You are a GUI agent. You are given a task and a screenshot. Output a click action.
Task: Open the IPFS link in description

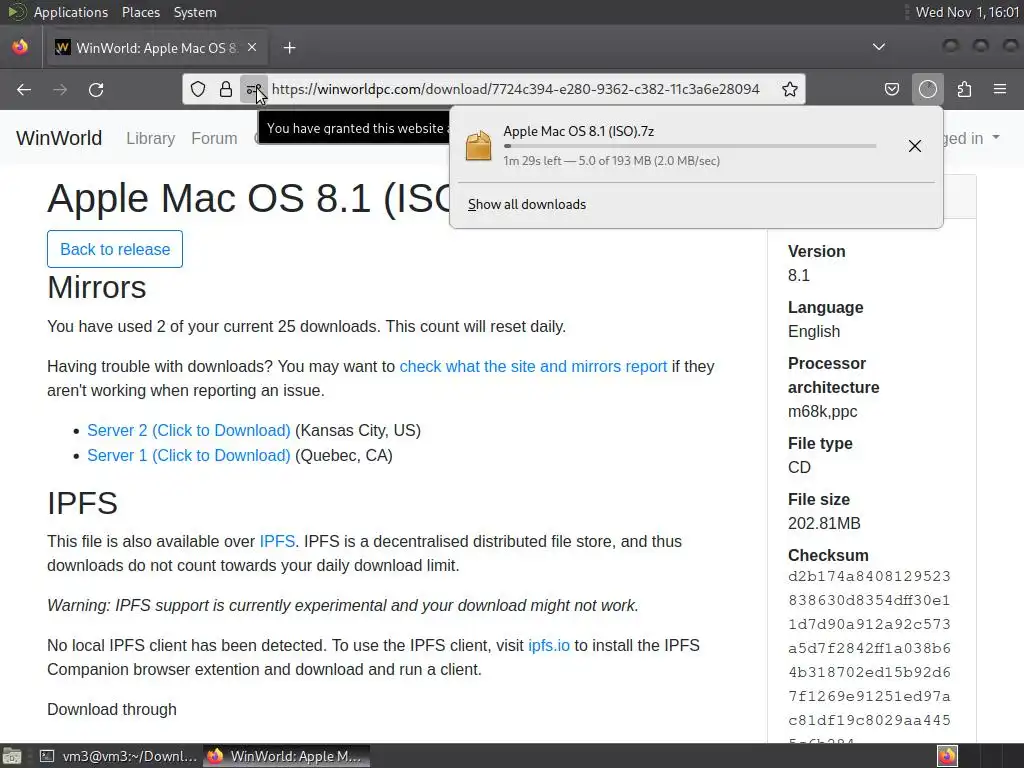click(277, 541)
